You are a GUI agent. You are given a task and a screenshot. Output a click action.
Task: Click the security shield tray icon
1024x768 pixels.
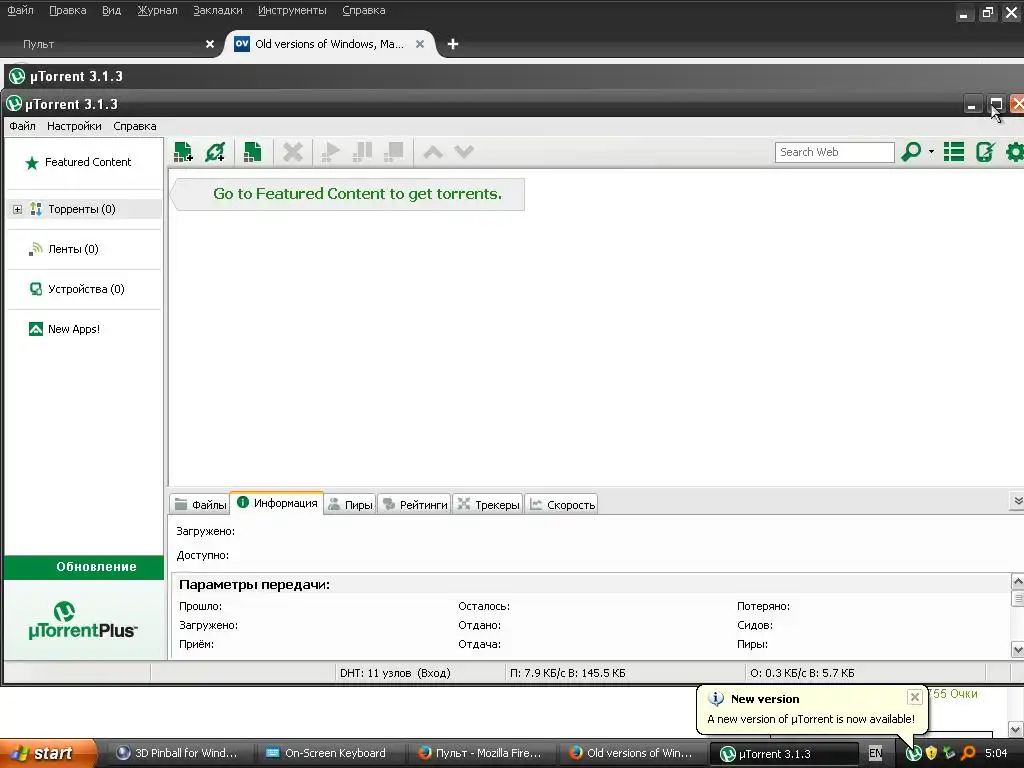(931, 753)
